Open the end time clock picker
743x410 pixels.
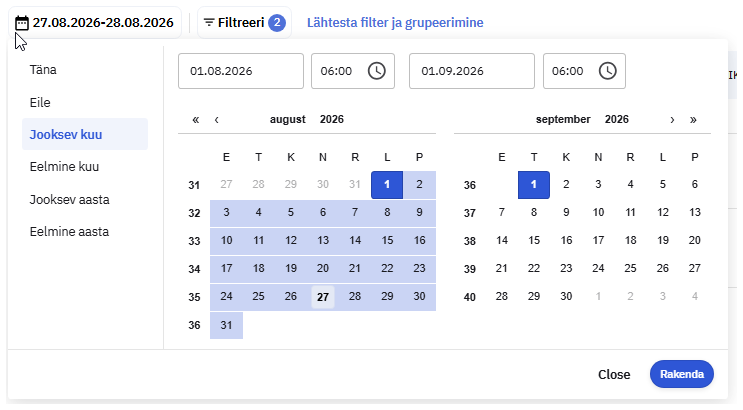[x=607, y=71]
